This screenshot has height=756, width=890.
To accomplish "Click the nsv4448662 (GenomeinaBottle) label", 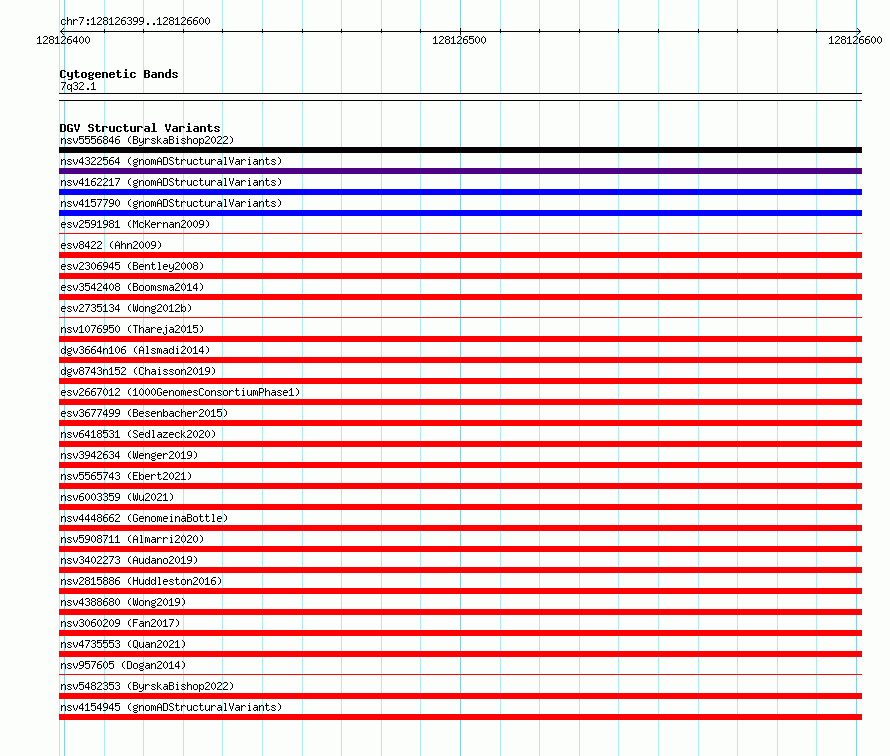I will tap(144, 518).
